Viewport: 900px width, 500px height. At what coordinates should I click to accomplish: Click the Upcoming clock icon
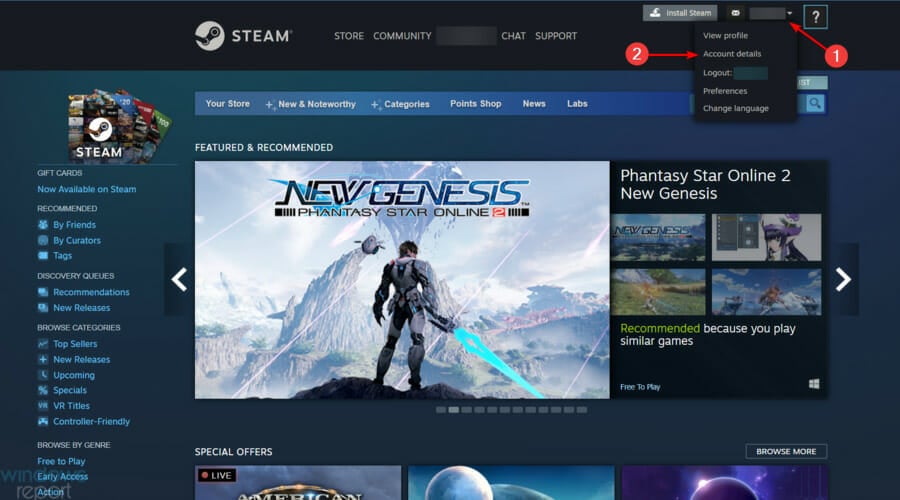tap(43, 374)
